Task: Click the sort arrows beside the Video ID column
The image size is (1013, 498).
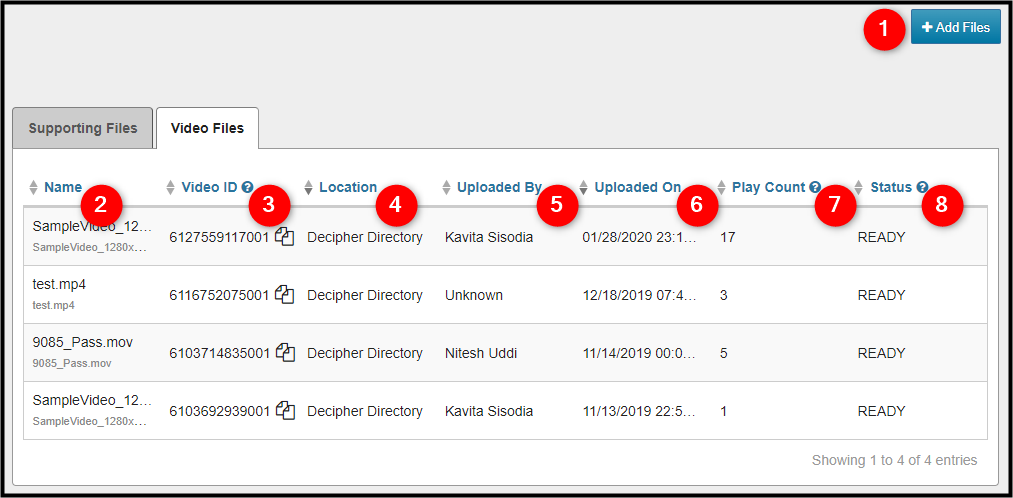Action: pyautogui.click(x=171, y=187)
